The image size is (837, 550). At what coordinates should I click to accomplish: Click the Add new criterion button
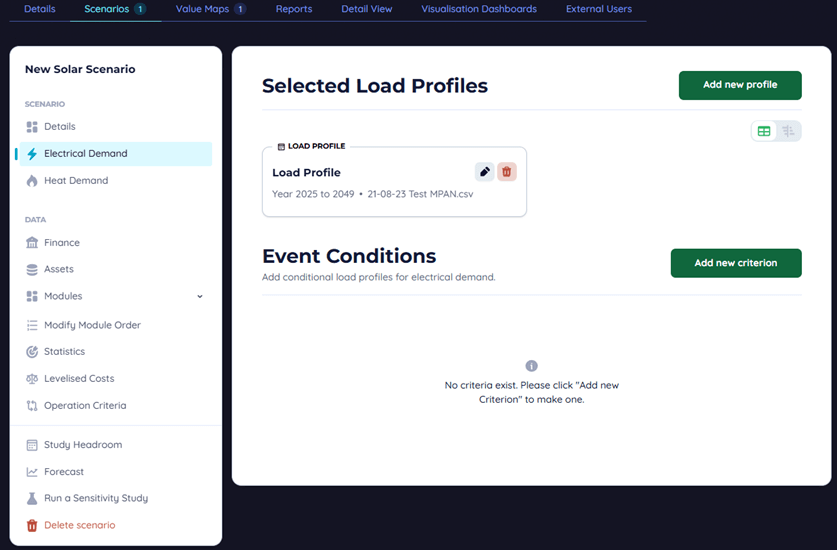point(736,263)
